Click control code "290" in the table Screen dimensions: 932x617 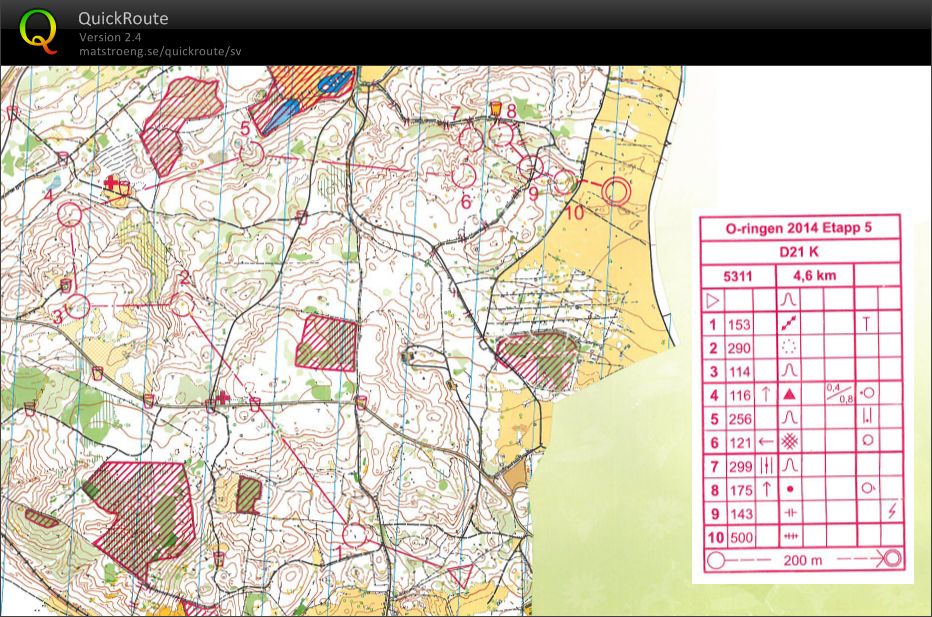click(x=740, y=348)
